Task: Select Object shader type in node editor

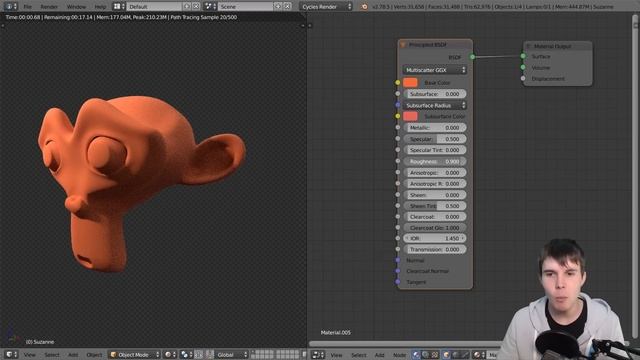Action: [446, 355]
